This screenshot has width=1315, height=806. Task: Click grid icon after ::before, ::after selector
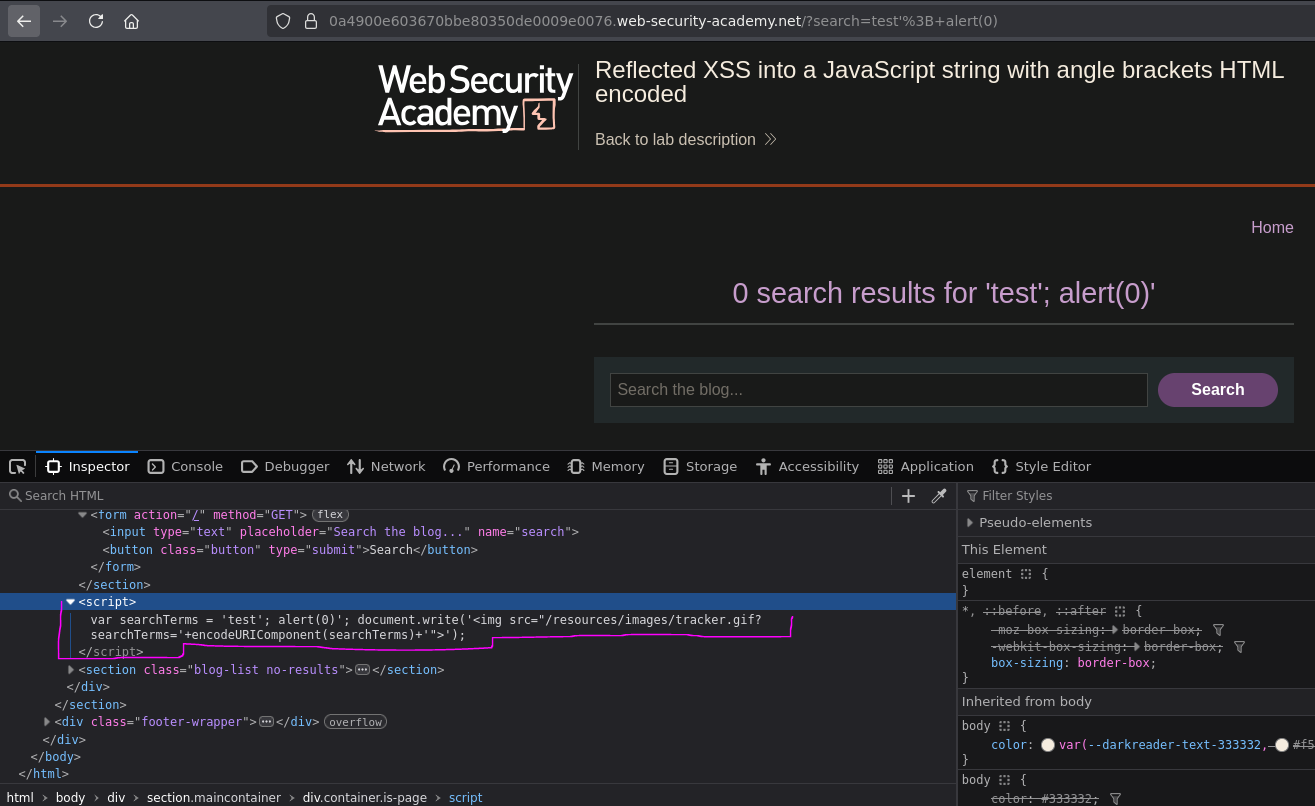tap(1120, 610)
